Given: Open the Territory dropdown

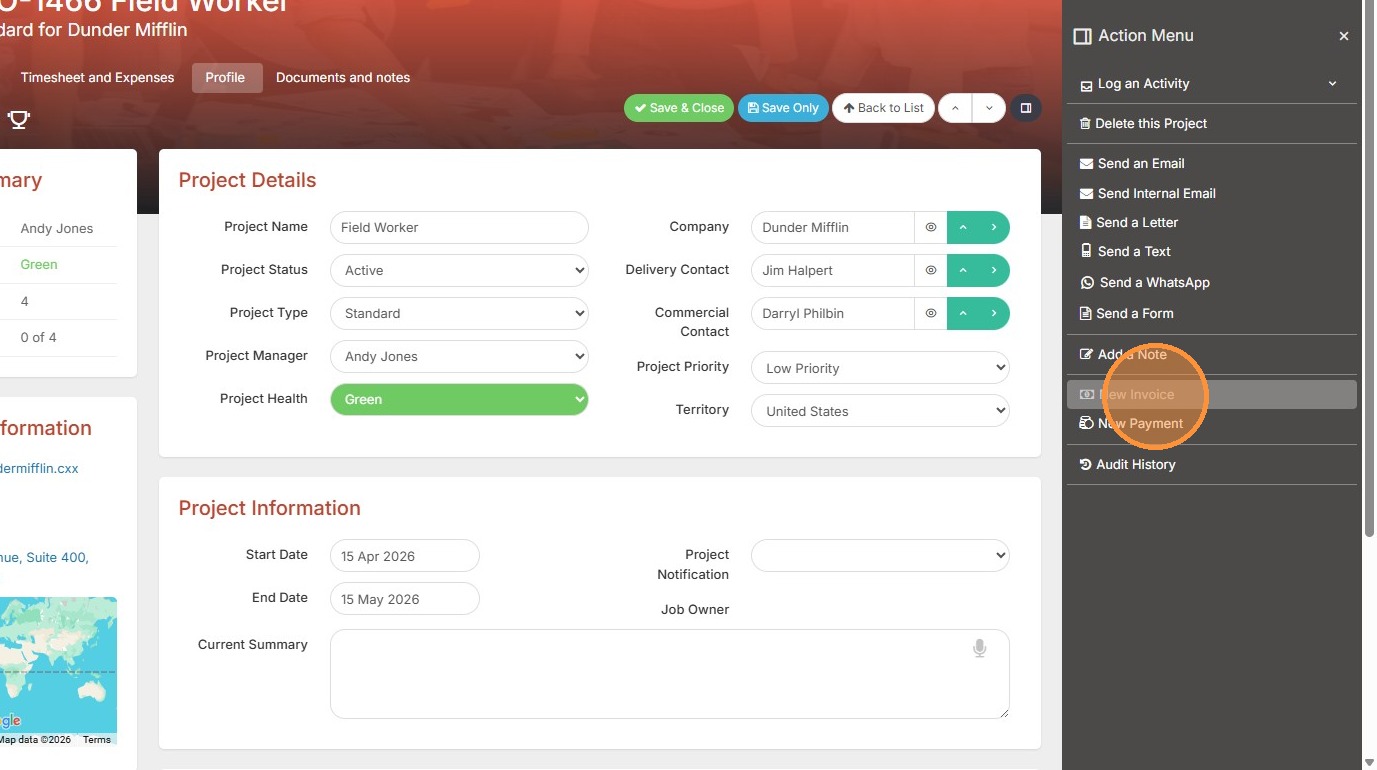Looking at the screenshot, I should point(880,411).
